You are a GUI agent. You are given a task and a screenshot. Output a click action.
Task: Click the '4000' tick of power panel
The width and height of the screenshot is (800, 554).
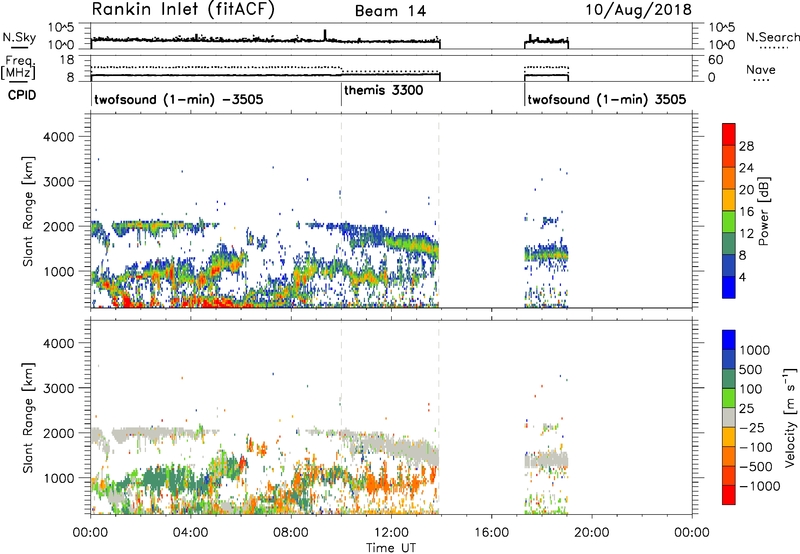click(58, 137)
